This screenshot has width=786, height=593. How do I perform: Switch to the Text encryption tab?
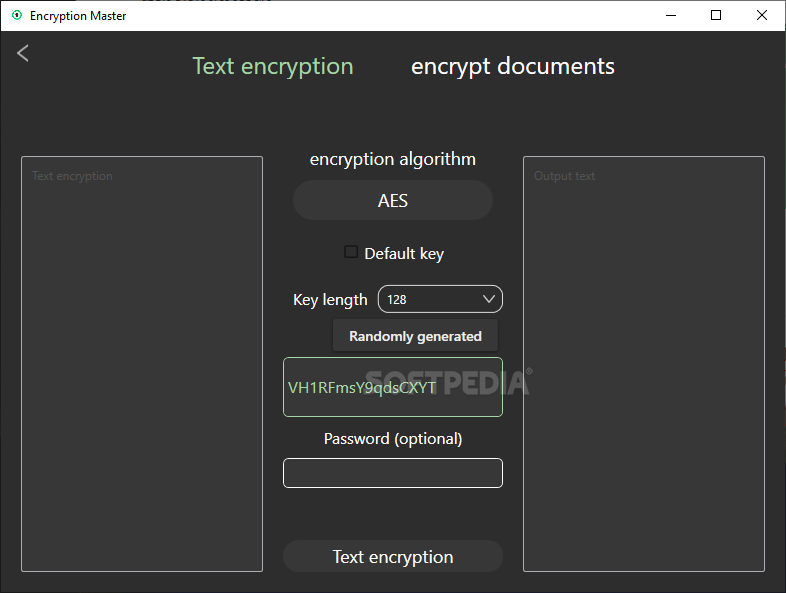click(273, 67)
